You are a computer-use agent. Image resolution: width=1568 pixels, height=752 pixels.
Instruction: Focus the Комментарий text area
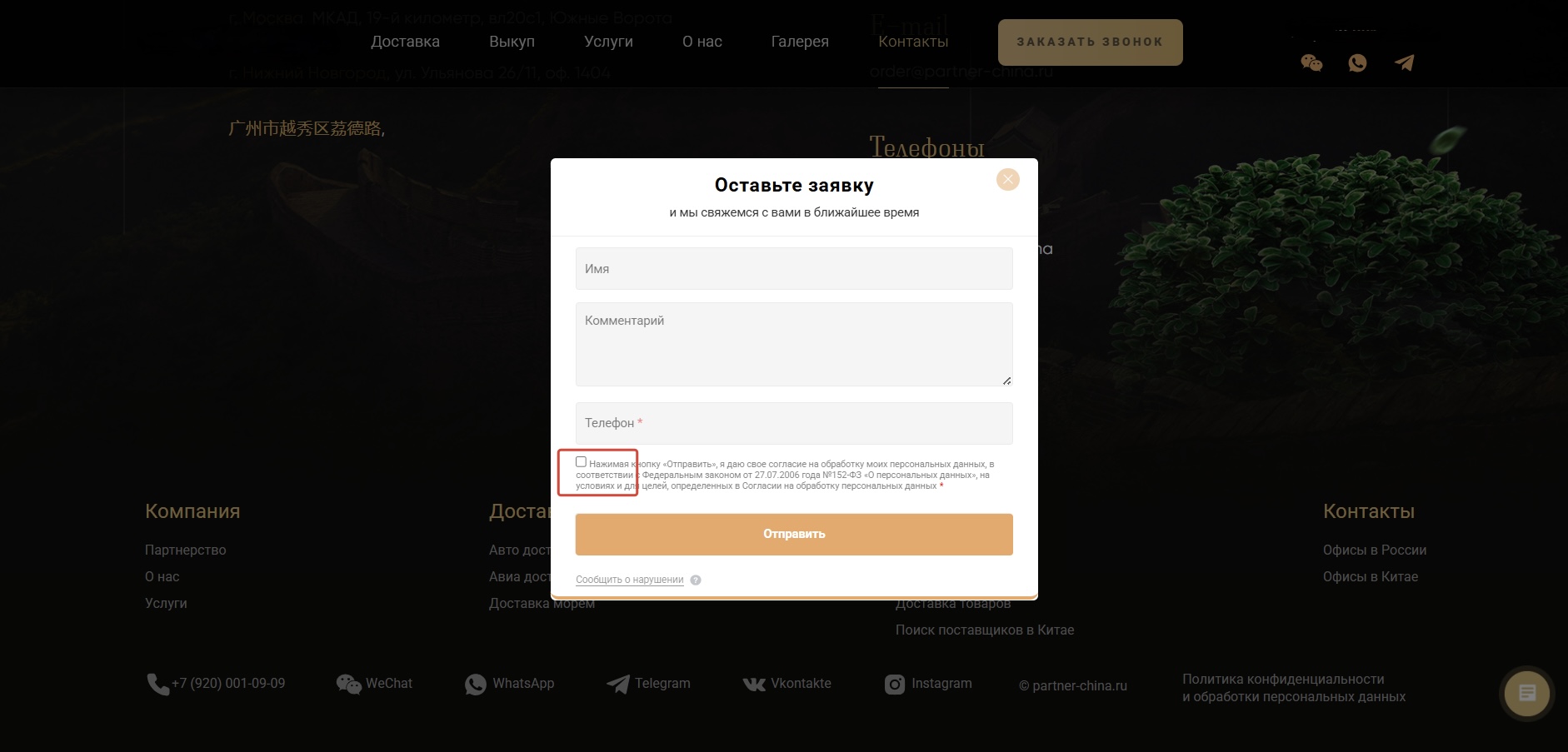coord(794,344)
